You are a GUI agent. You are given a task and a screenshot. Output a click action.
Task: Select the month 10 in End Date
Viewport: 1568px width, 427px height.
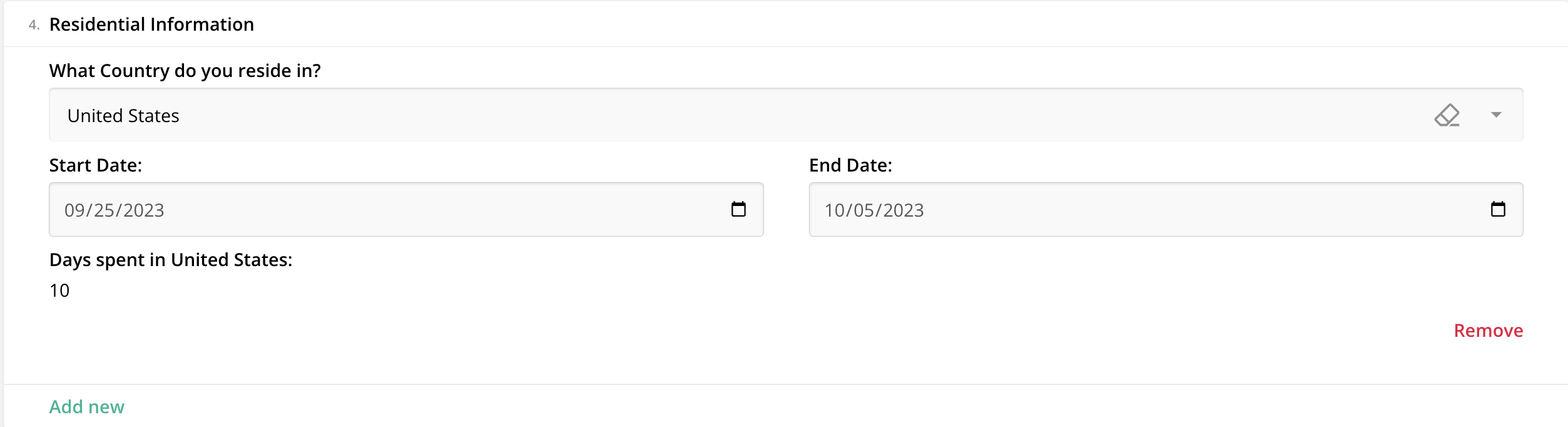pyautogui.click(x=835, y=210)
